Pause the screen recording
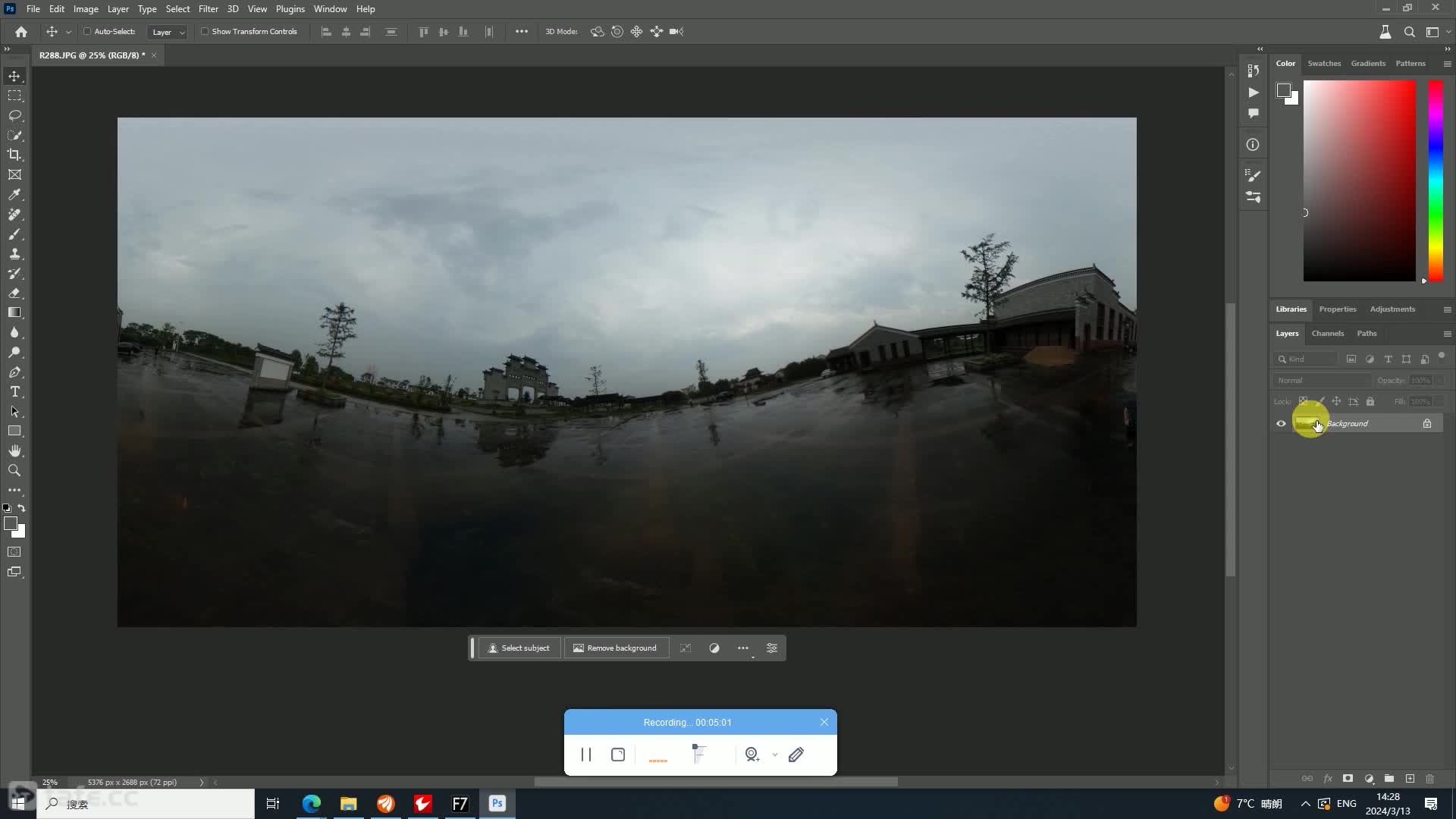 click(585, 755)
